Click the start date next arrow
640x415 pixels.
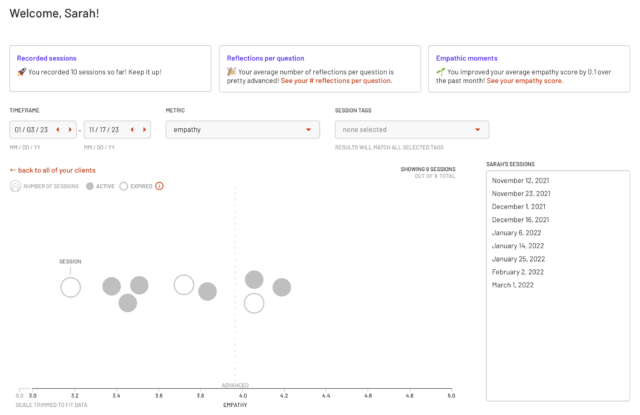(69, 129)
